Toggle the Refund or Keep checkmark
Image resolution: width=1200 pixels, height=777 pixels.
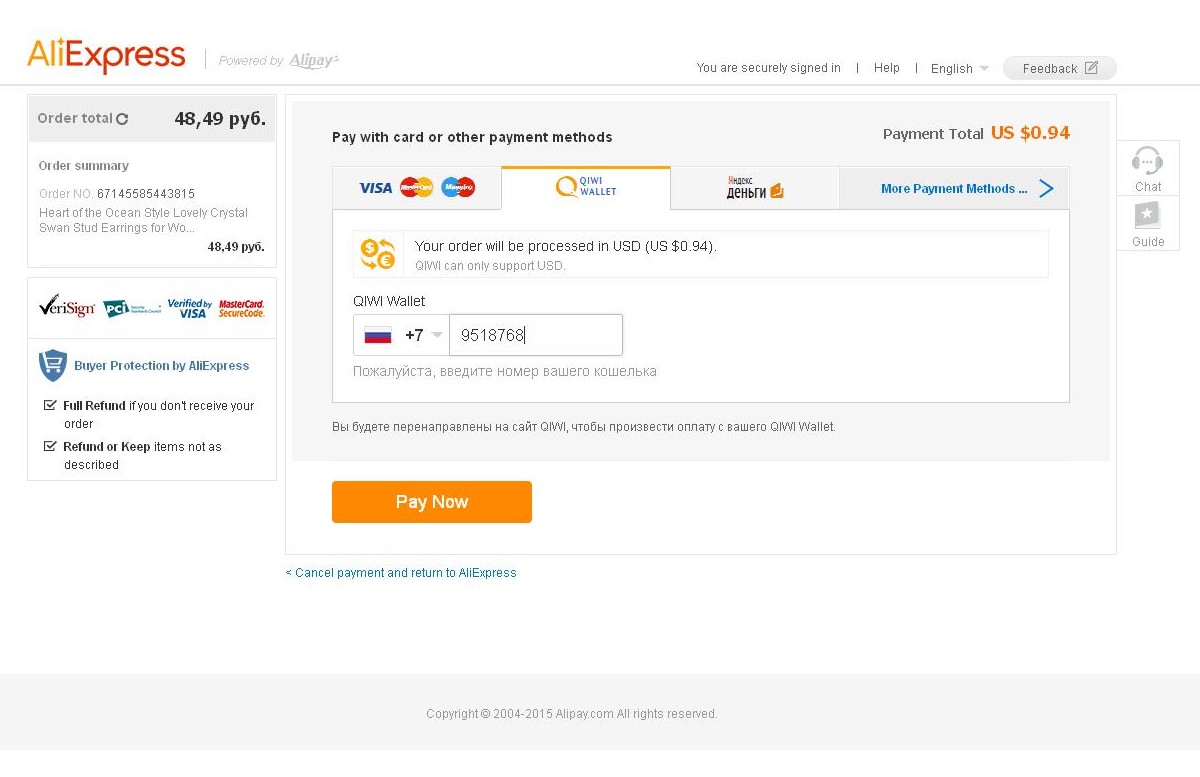pyautogui.click(x=50, y=446)
